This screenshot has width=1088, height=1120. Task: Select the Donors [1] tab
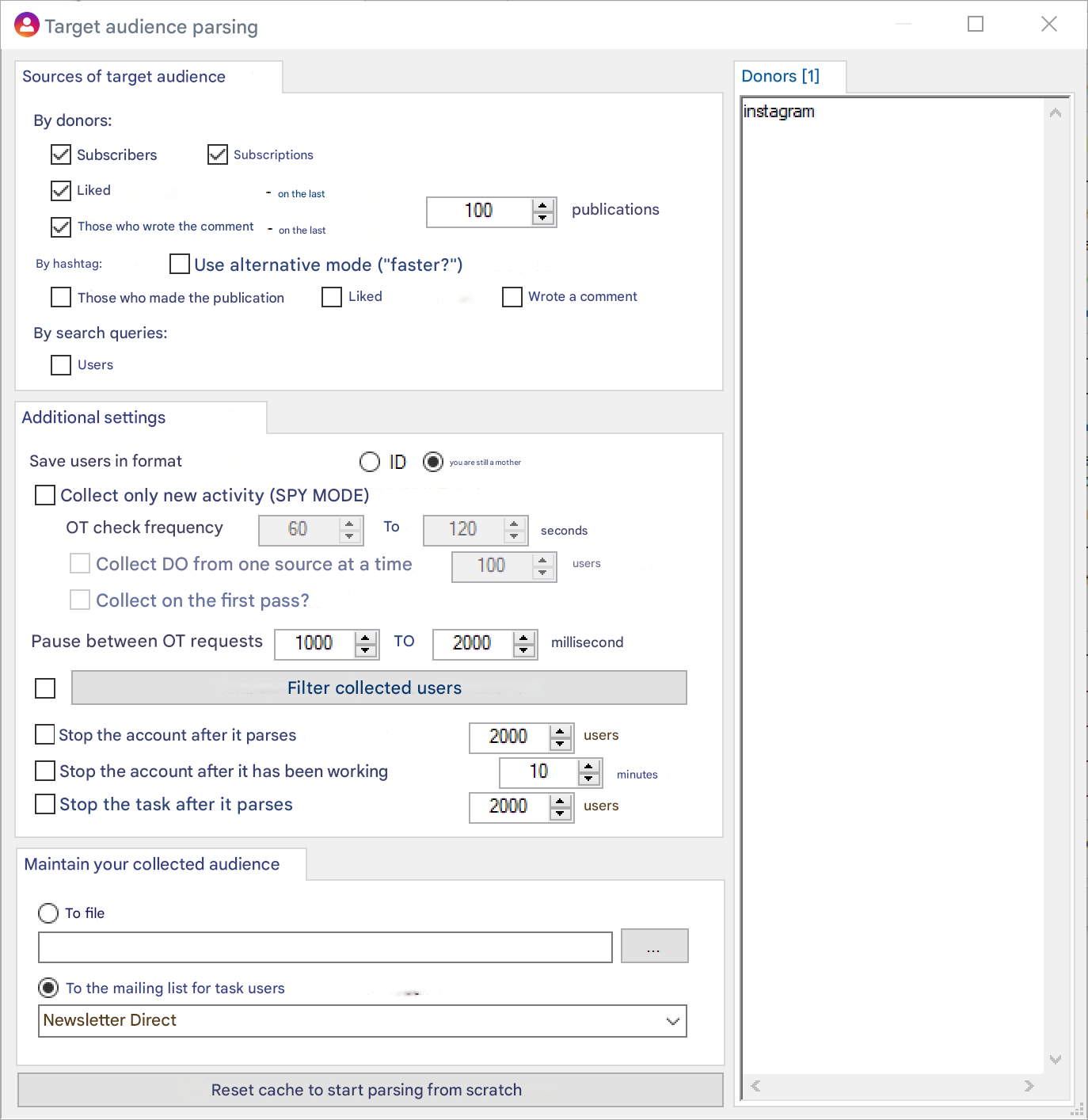click(x=789, y=76)
